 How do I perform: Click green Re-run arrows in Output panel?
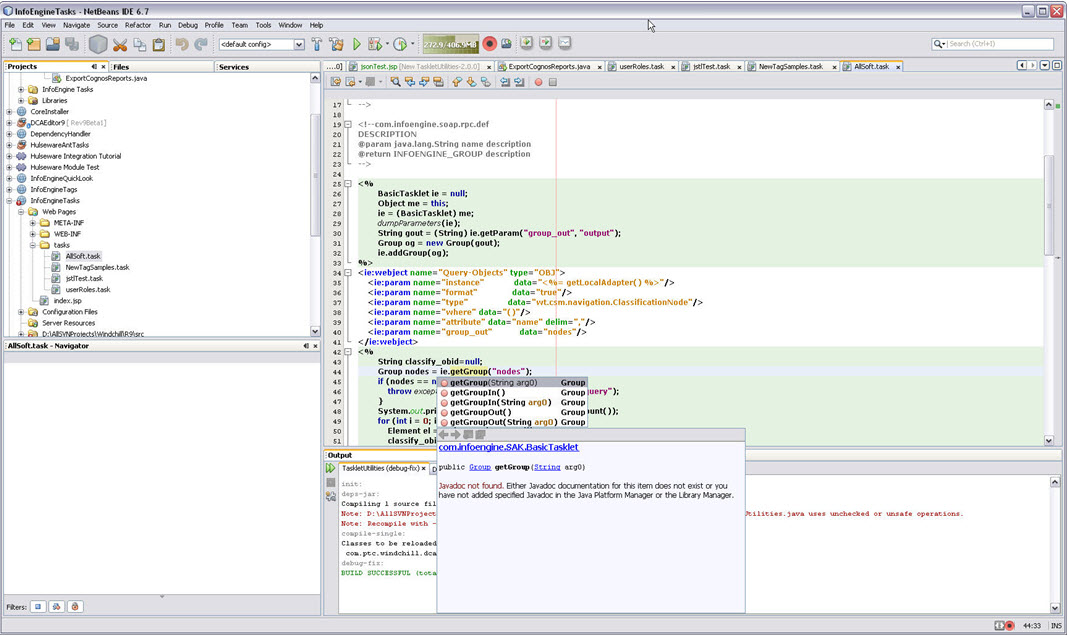click(x=331, y=468)
